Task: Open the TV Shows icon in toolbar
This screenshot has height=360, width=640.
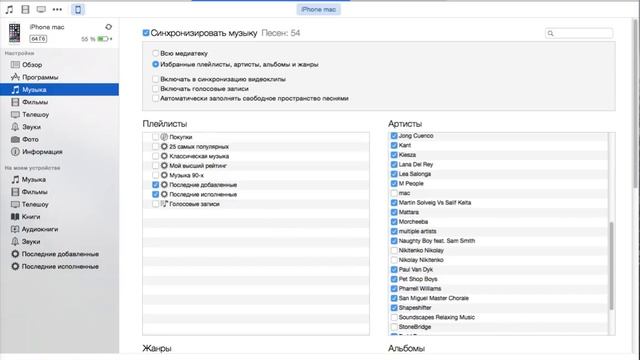Action: [41, 9]
